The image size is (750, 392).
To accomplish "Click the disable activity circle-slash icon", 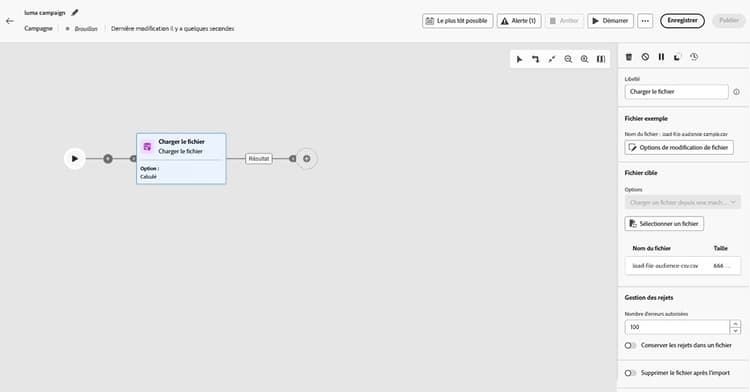I will coord(645,57).
